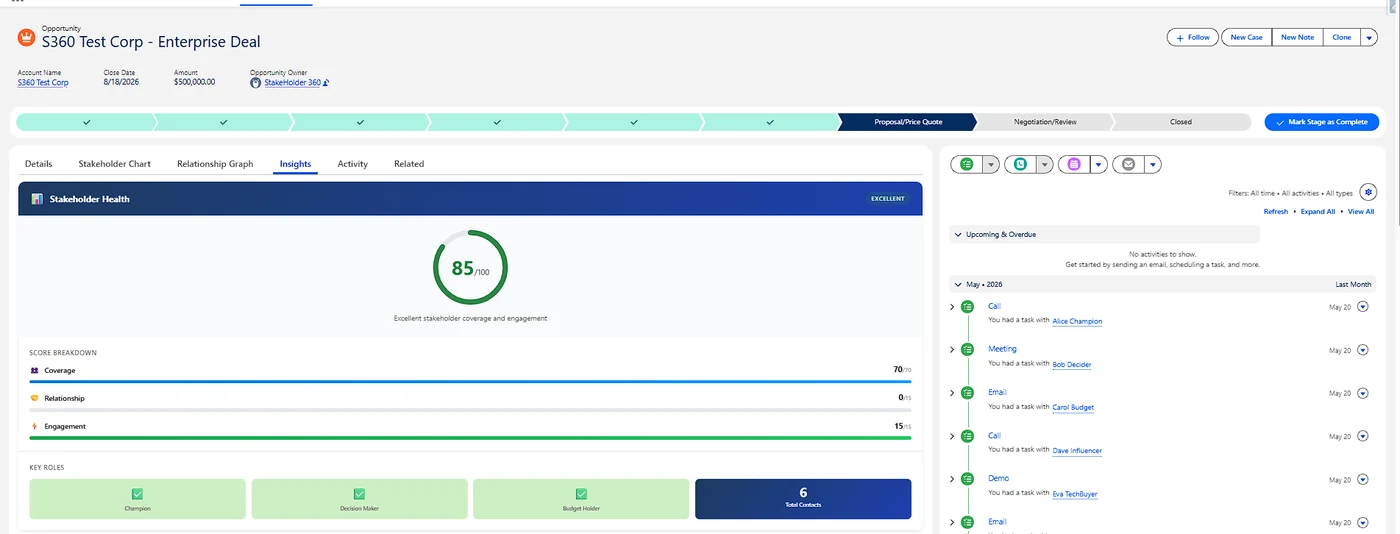The image size is (1400, 534).
Task: Open the Relationship Graph tab
Action: (215, 164)
